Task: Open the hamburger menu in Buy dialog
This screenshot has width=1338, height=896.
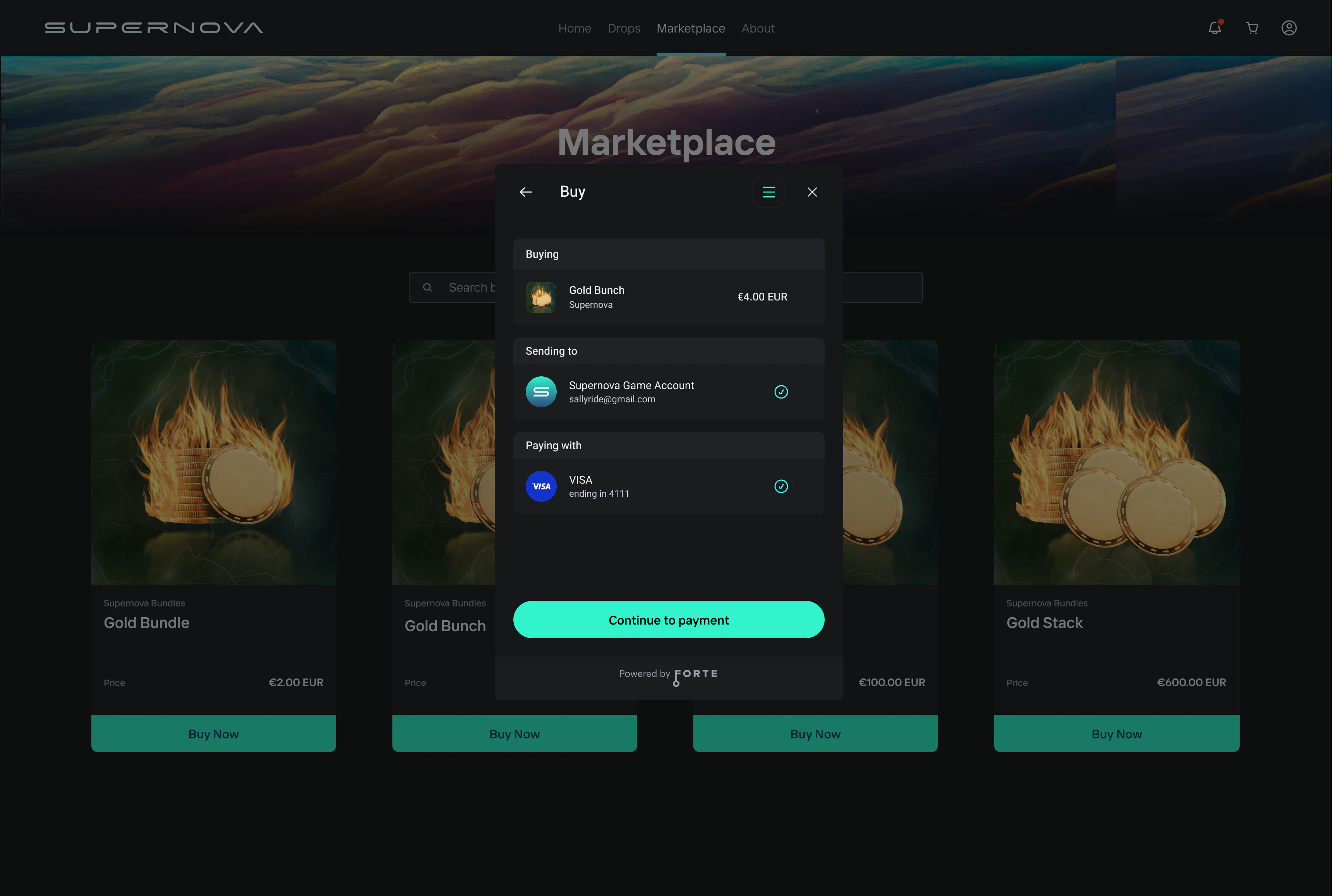Action: point(768,192)
